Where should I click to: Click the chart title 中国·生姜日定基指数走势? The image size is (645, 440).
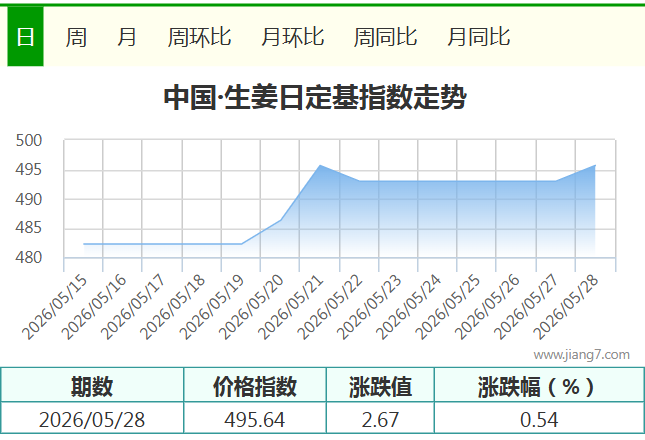coord(315,98)
